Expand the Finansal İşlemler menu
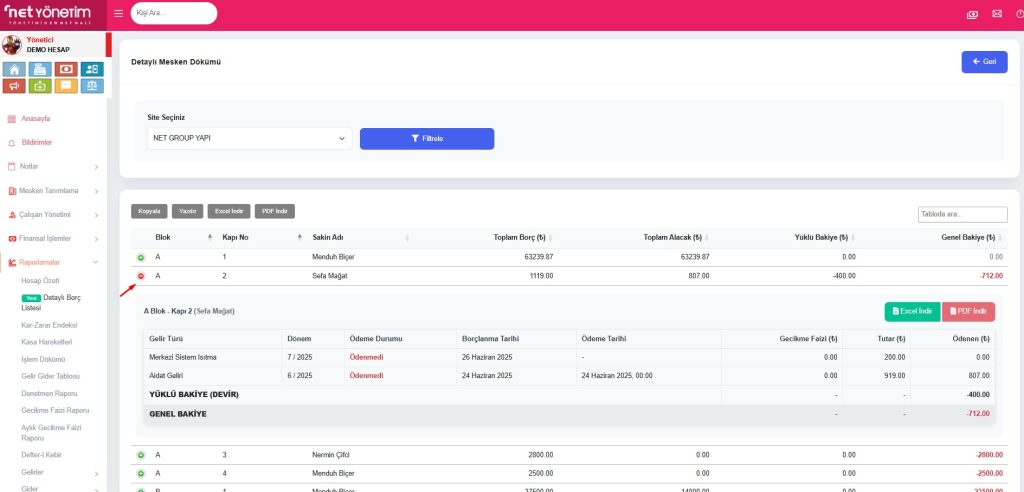Viewport: 1024px width, 492px height. [x=52, y=239]
